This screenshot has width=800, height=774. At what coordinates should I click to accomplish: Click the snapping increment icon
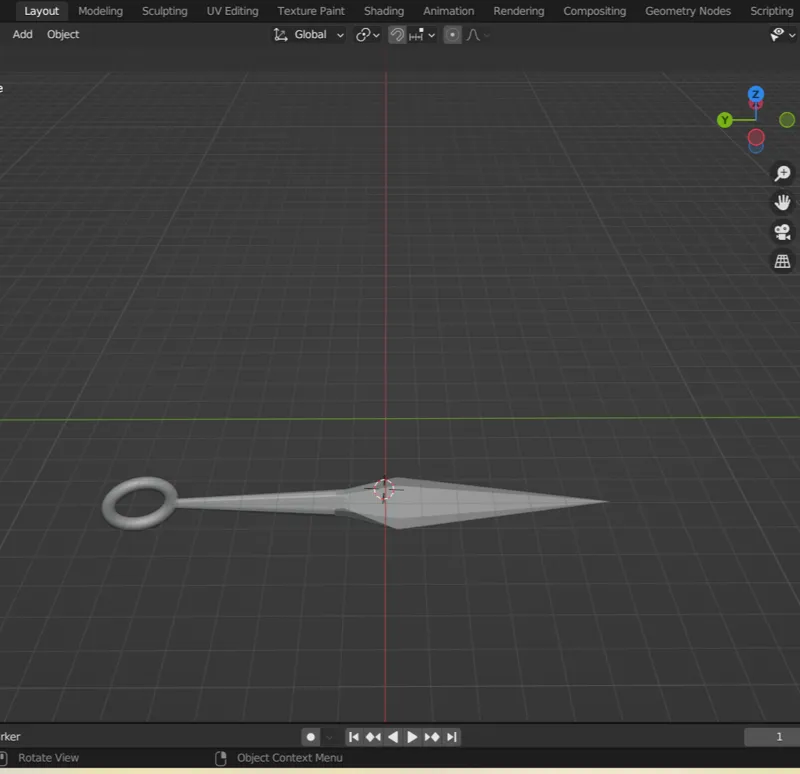click(x=416, y=35)
